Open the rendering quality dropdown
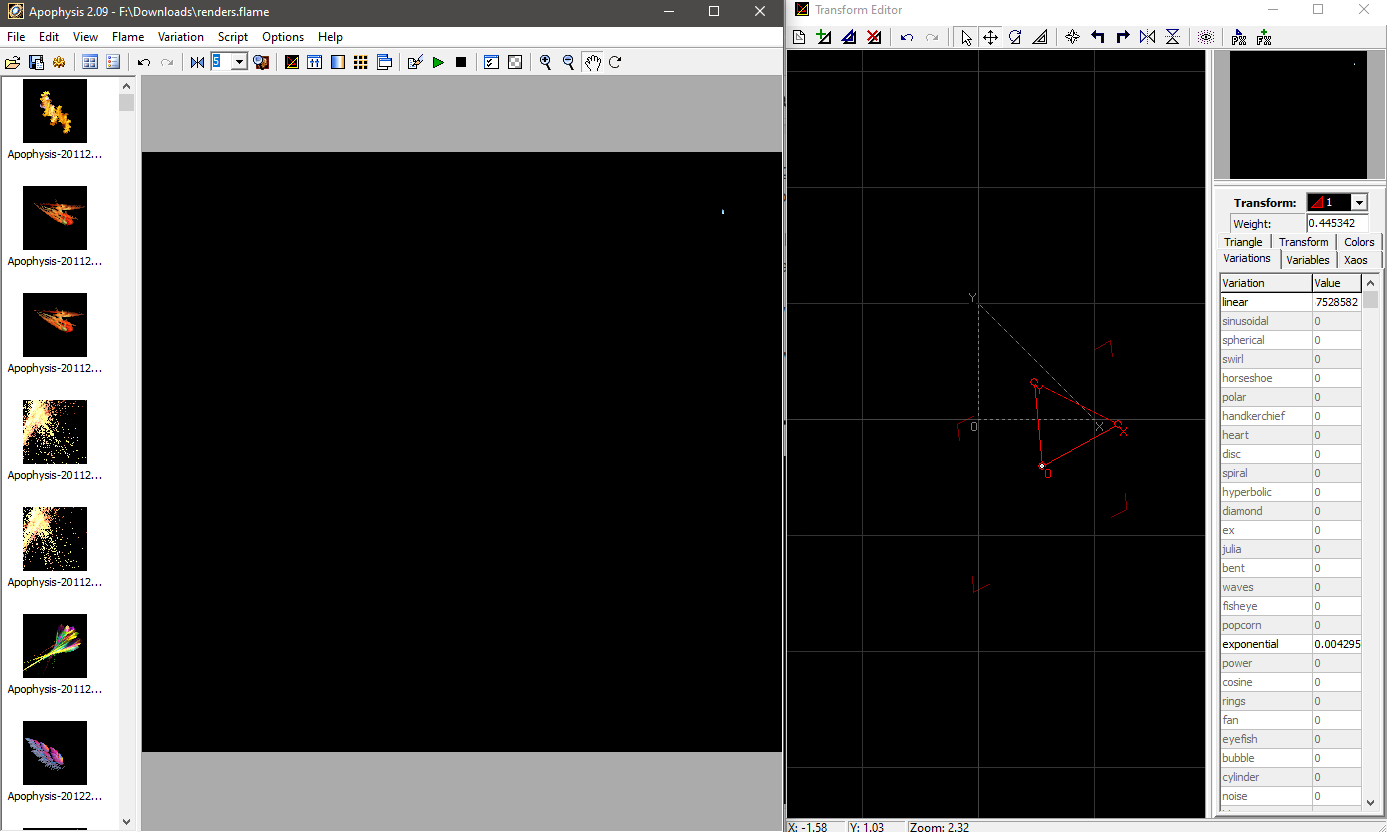Image resolution: width=1387 pixels, height=832 pixels. pos(239,62)
